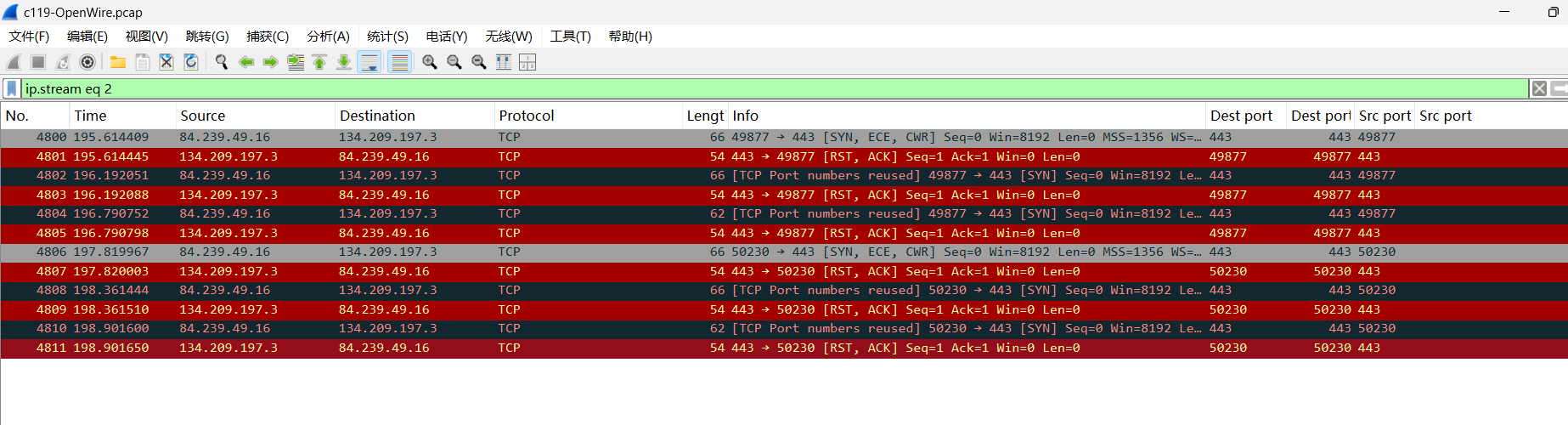Select packet 4808 at time 198.361444
This screenshot has height=425, width=1568.
[x=784, y=290]
